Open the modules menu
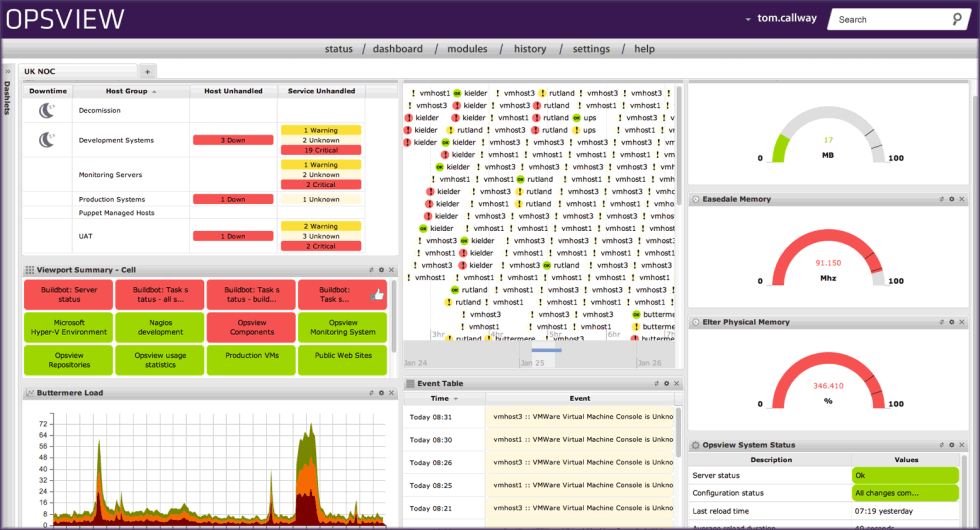The width and height of the screenshot is (980, 530). [x=467, y=49]
